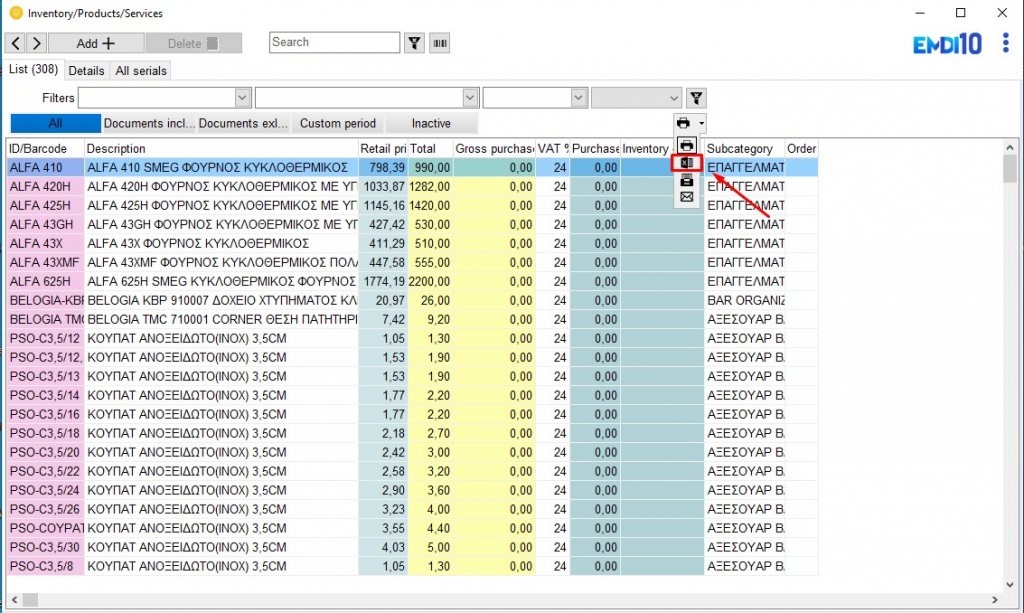This screenshot has height=613, width=1024.
Task: Sort by Order column header
Action: (801, 149)
